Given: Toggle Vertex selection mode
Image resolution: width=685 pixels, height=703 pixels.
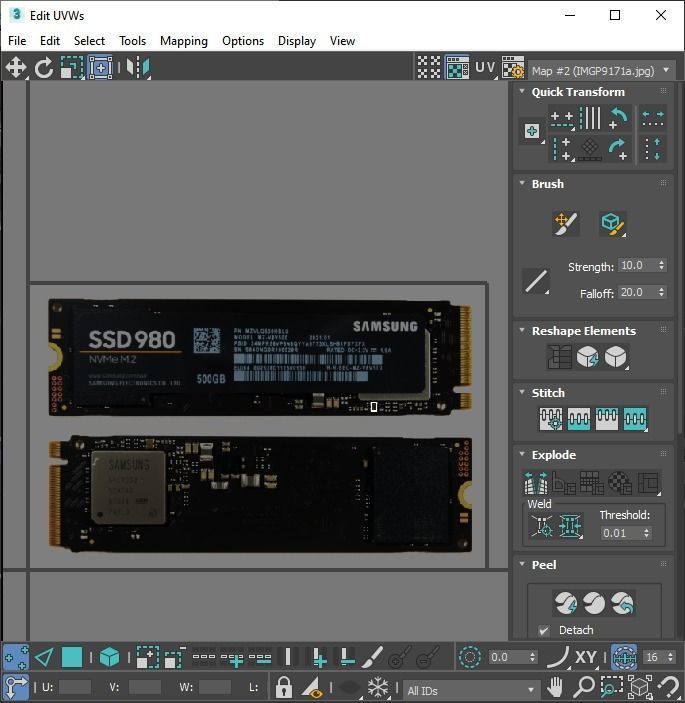Looking at the screenshot, I should tap(16, 657).
